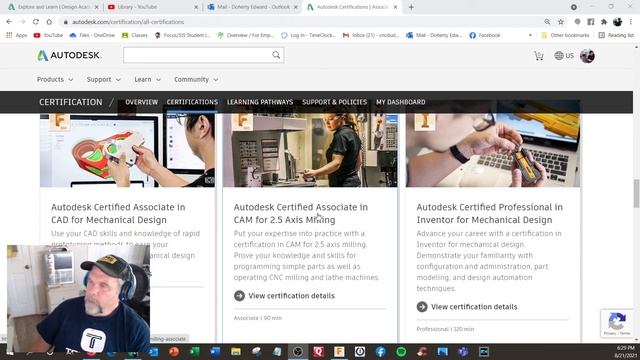Screen dimensions: 640x360
Task: Open the My Dashboard tab
Action: pyautogui.click(x=400, y=102)
